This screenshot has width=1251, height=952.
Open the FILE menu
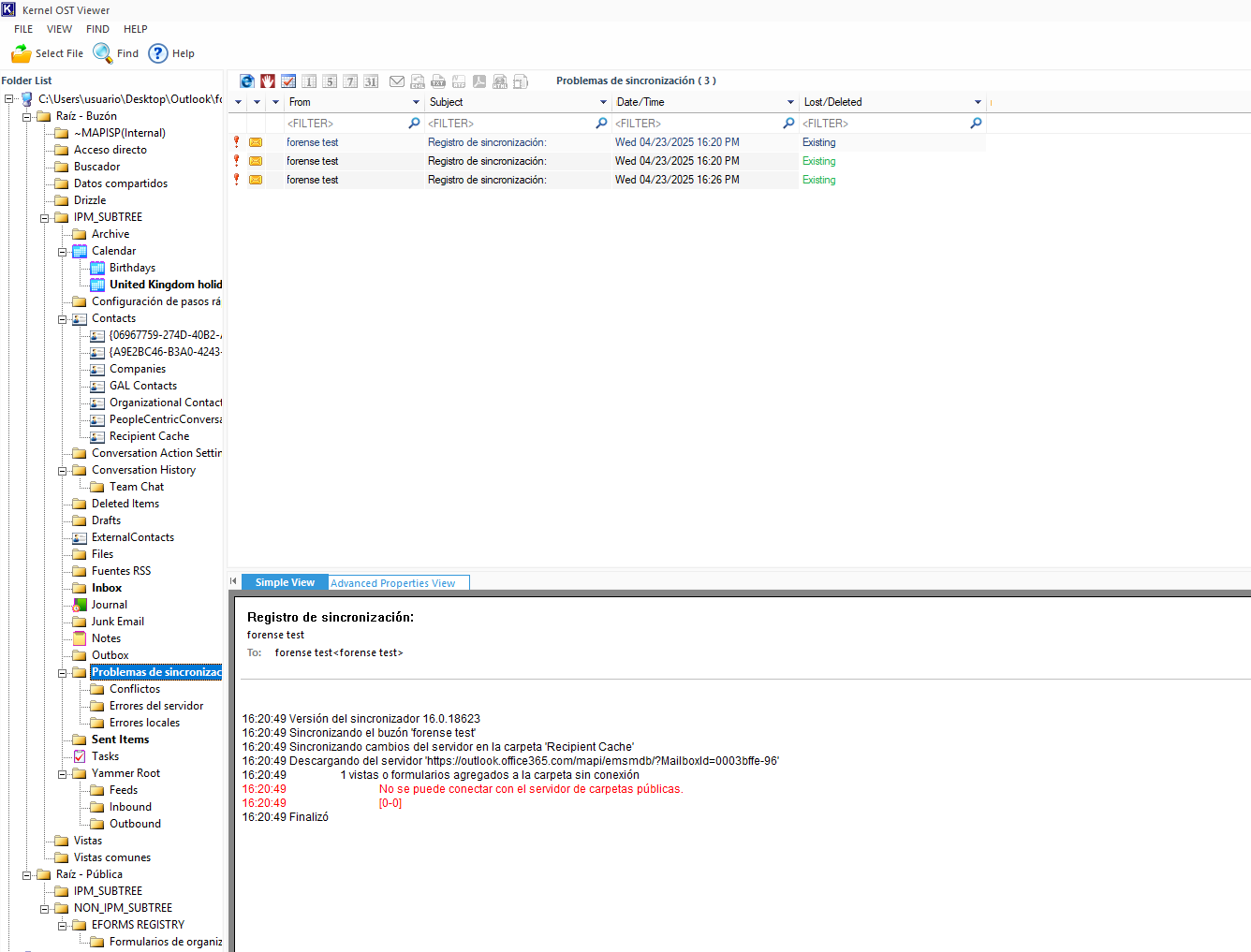pyautogui.click(x=23, y=29)
